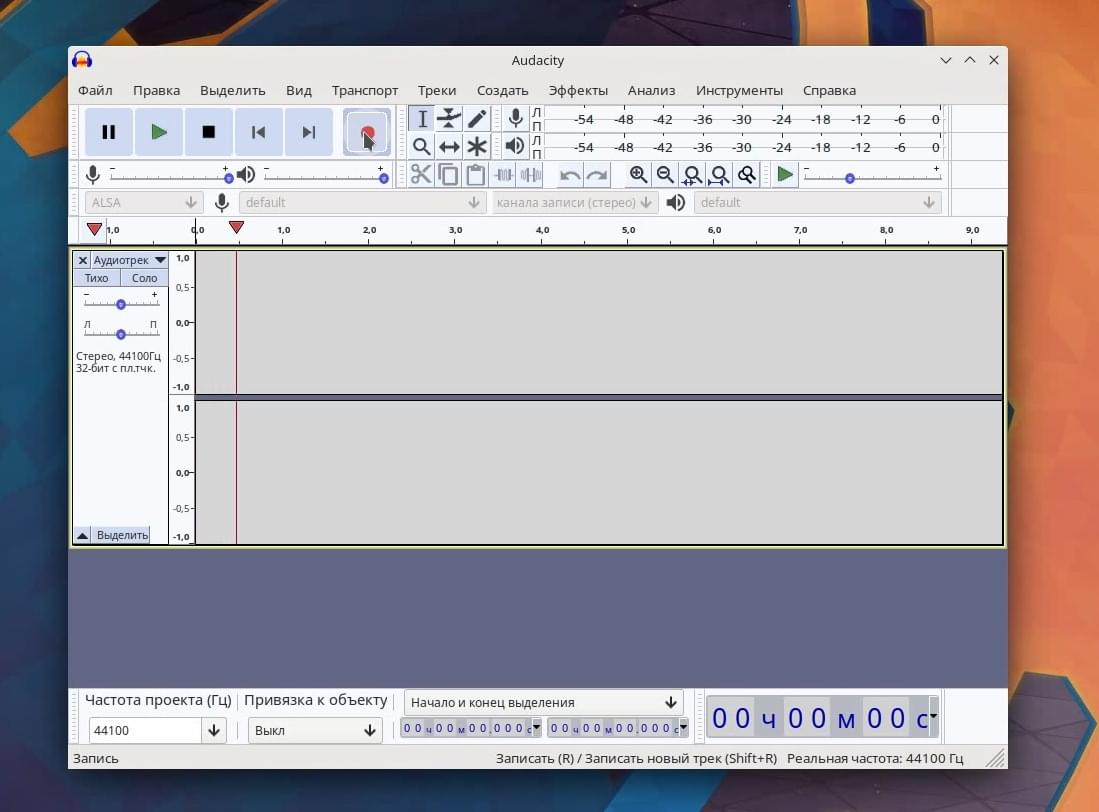Screen dimensions: 1099x812
Task: Adjust the track pan Л/П slider handle
Action: pyautogui.click(x=121, y=334)
